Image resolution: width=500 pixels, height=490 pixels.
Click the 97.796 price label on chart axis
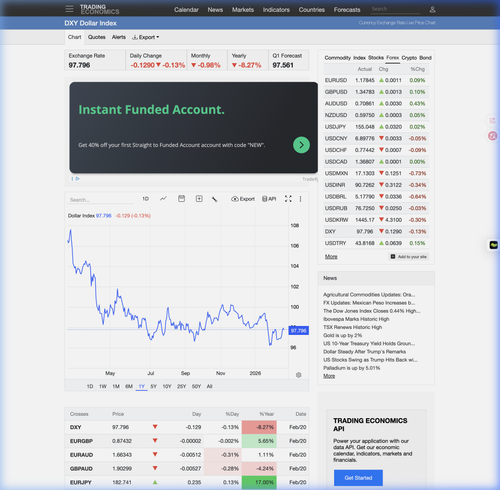(298, 330)
